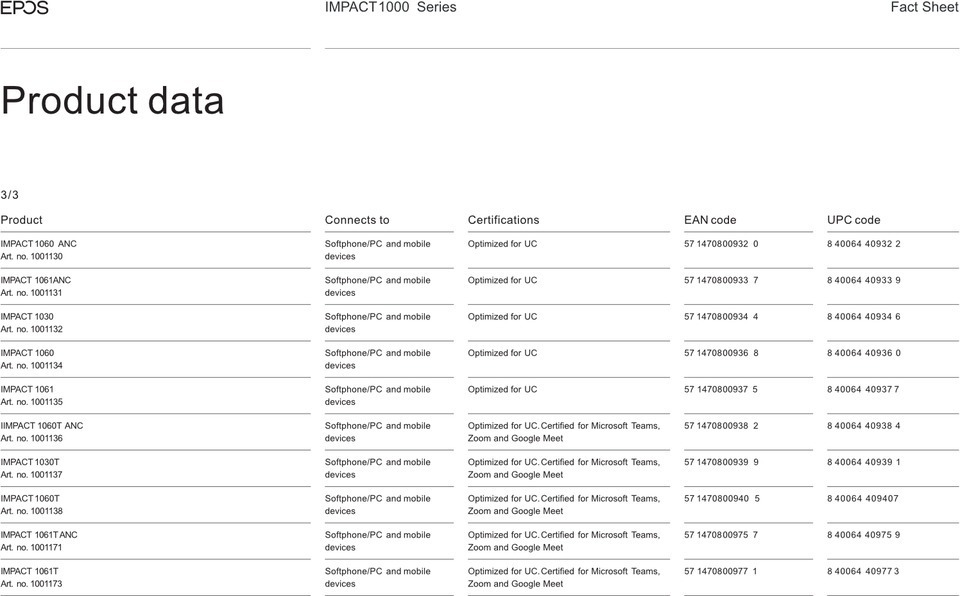Select the Product data heading
The height and width of the screenshot is (596, 960).
(113, 100)
